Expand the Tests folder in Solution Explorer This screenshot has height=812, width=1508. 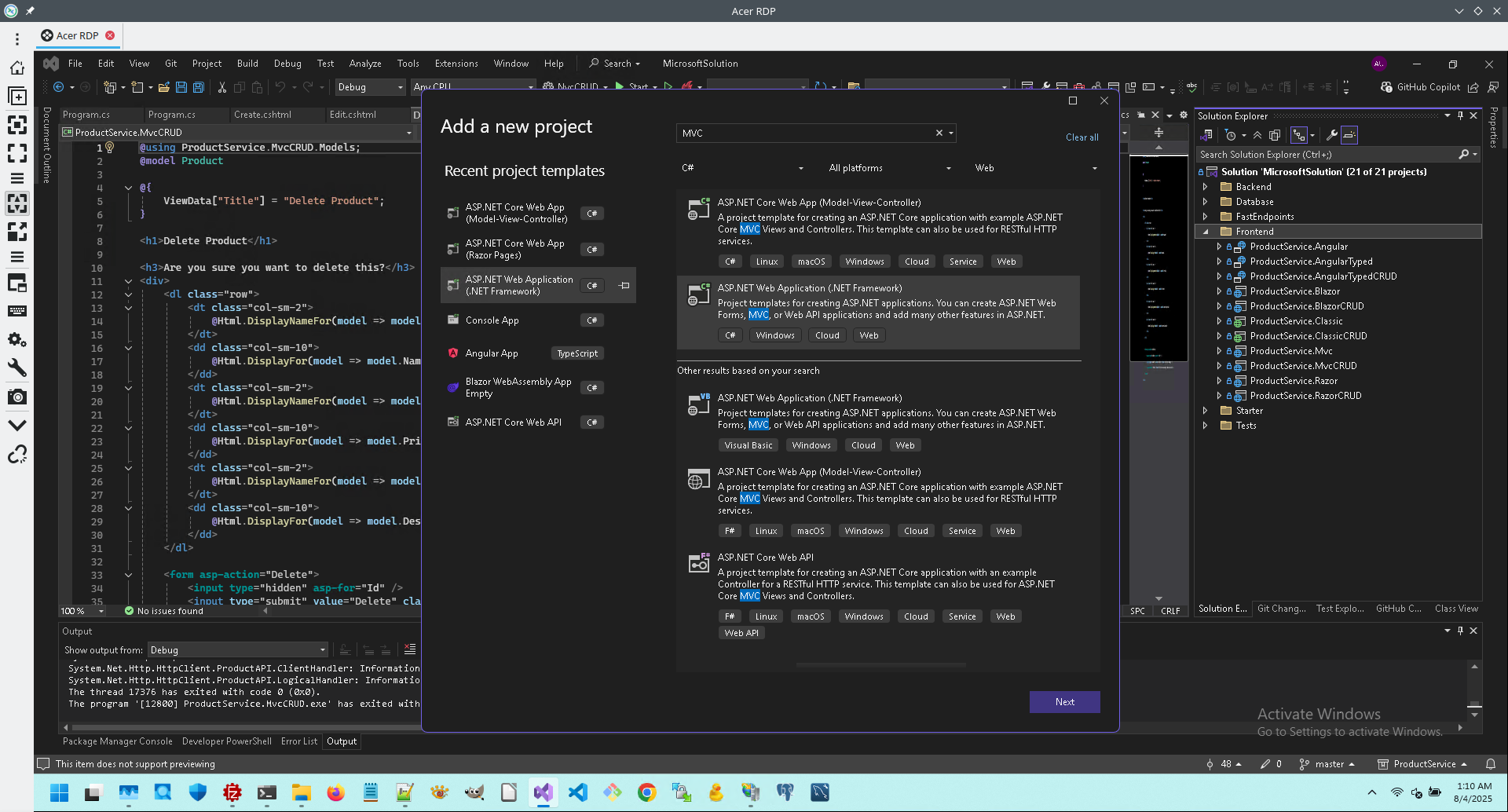click(x=1206, y=426)
